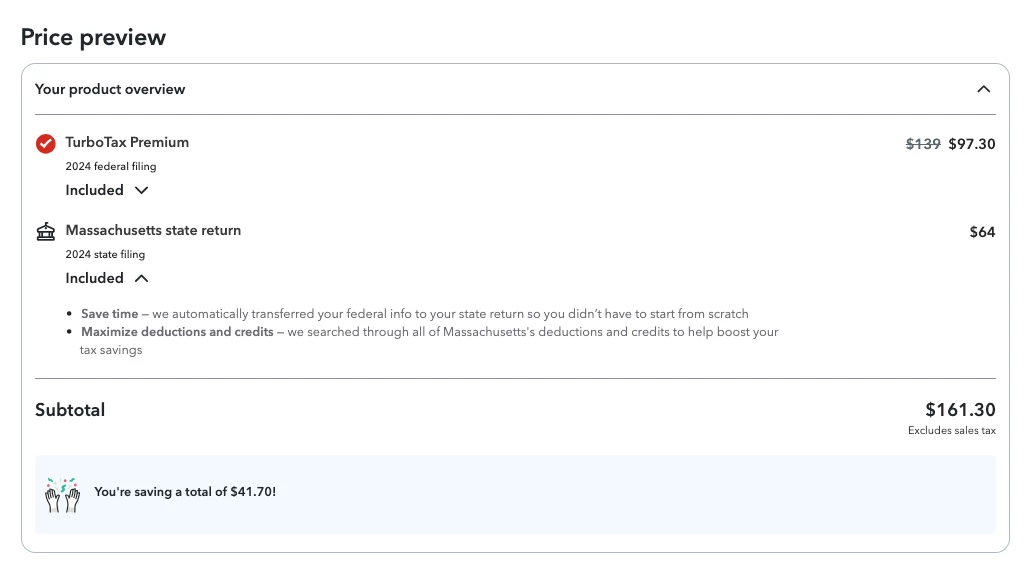Click the celebrating hands savings icon
This screenshot has height=565, width=1029.
62,495
